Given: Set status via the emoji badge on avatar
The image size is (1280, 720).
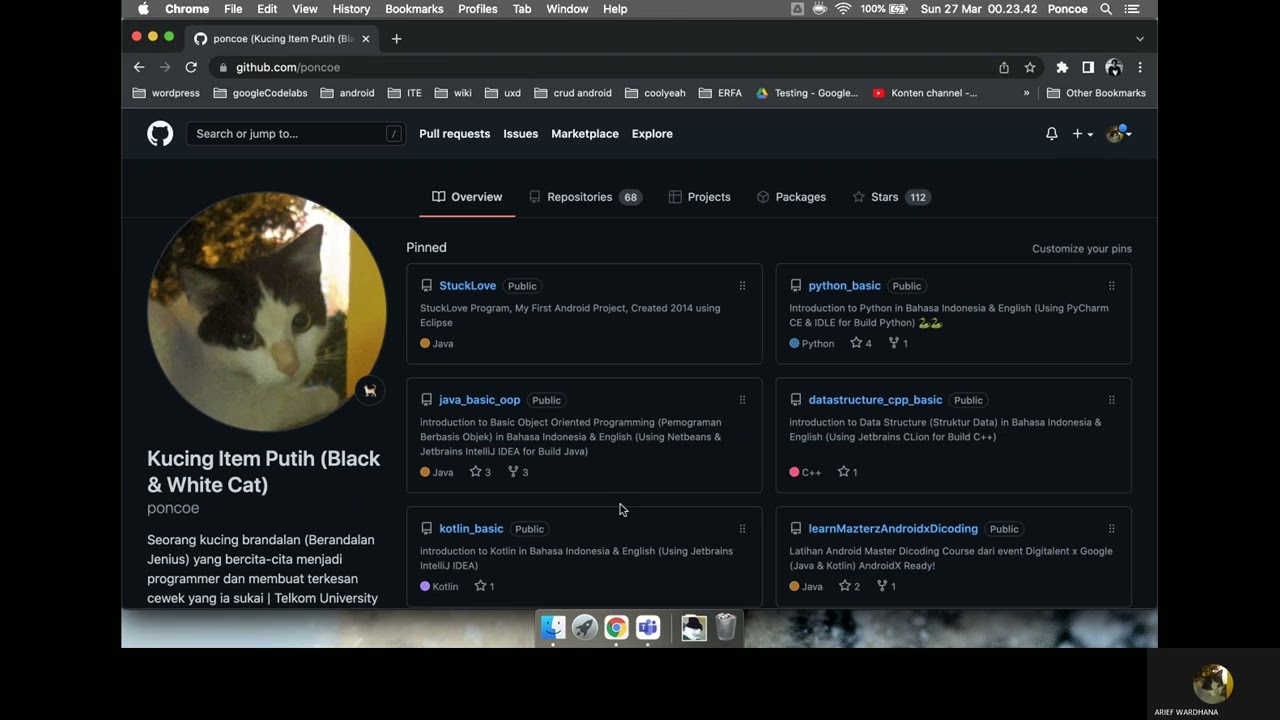Looking at the screenshot, I should (370, 390).
